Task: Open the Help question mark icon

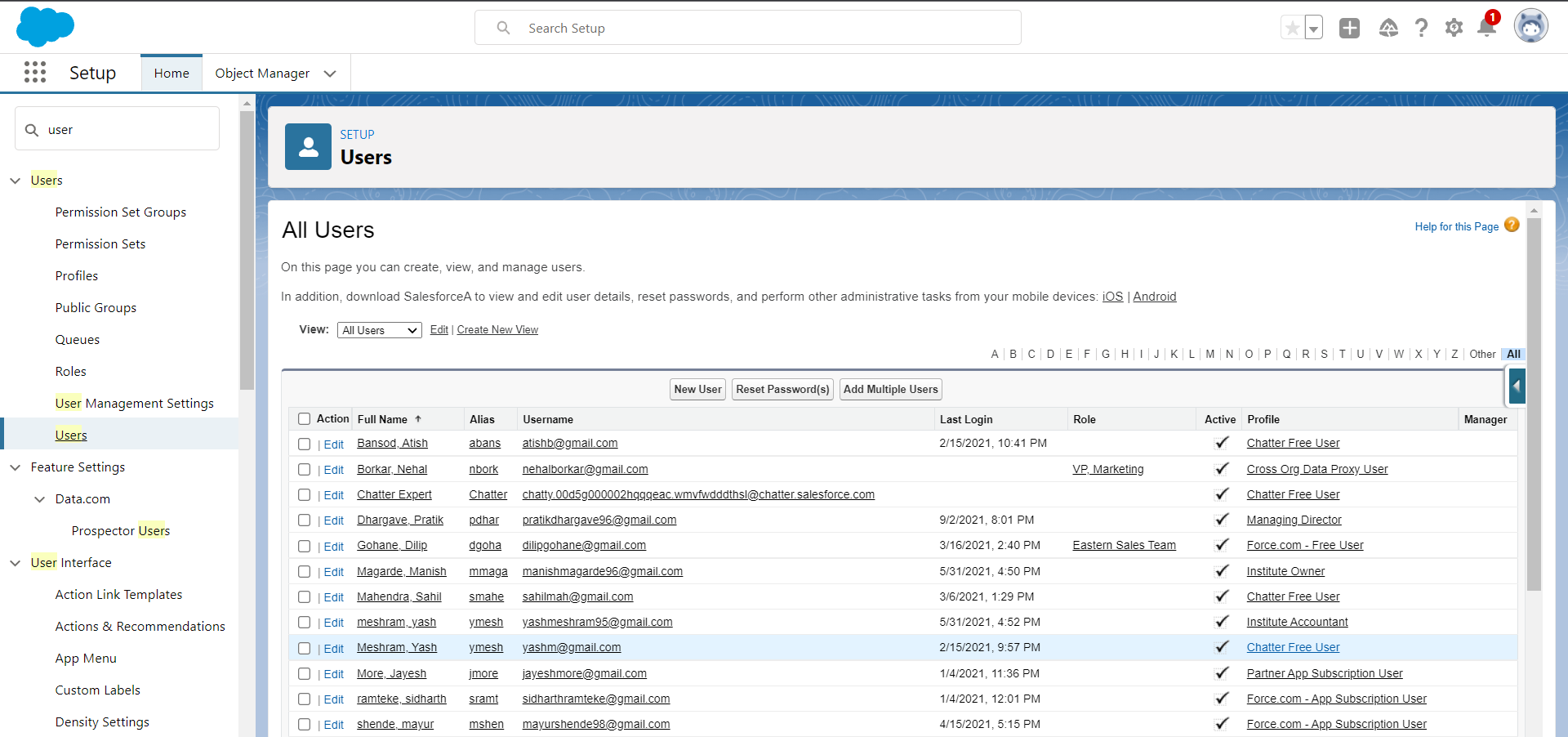Action: 1421,29
